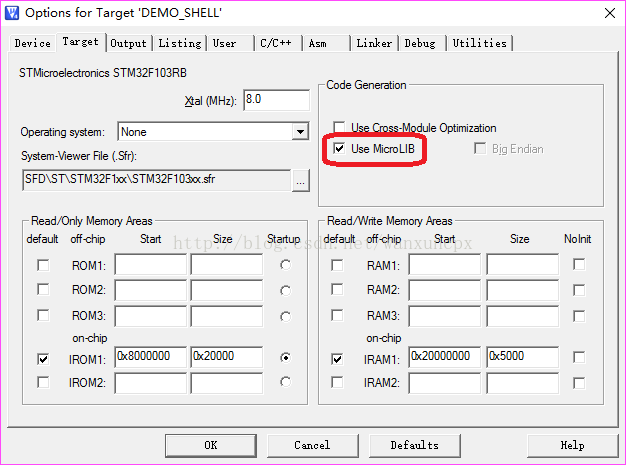Click the ROM1 Start field
The image size is (626, 465).
pos(151,264)
